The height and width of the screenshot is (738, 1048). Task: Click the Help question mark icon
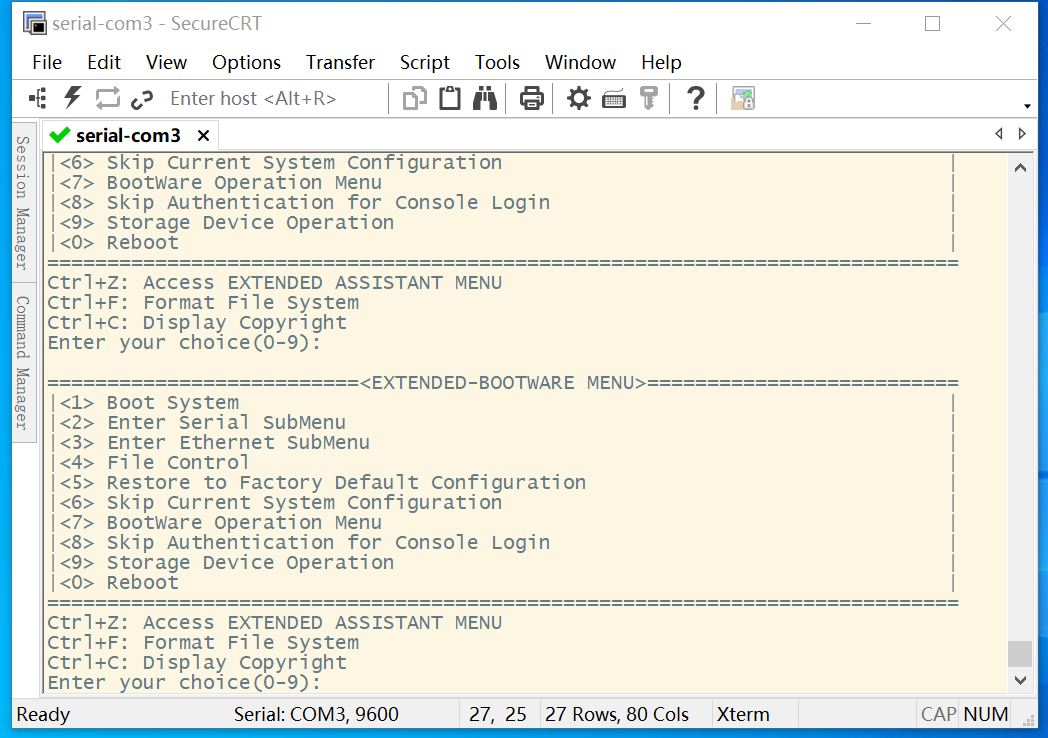click(696, 98)
